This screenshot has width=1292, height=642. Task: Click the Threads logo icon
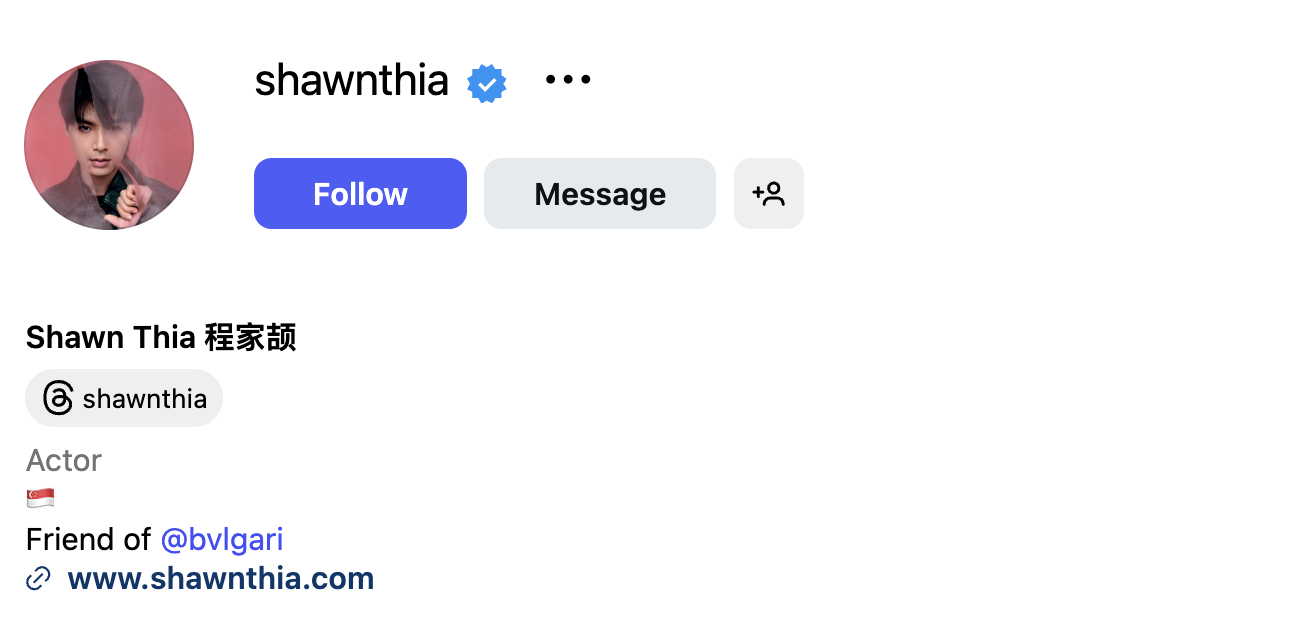pyautogui.click(x=57, y=398)
